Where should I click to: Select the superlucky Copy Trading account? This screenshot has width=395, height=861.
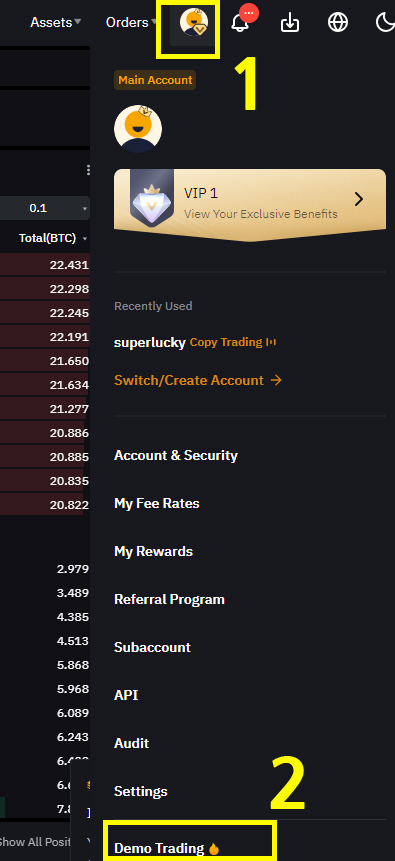tap(195, 342)
